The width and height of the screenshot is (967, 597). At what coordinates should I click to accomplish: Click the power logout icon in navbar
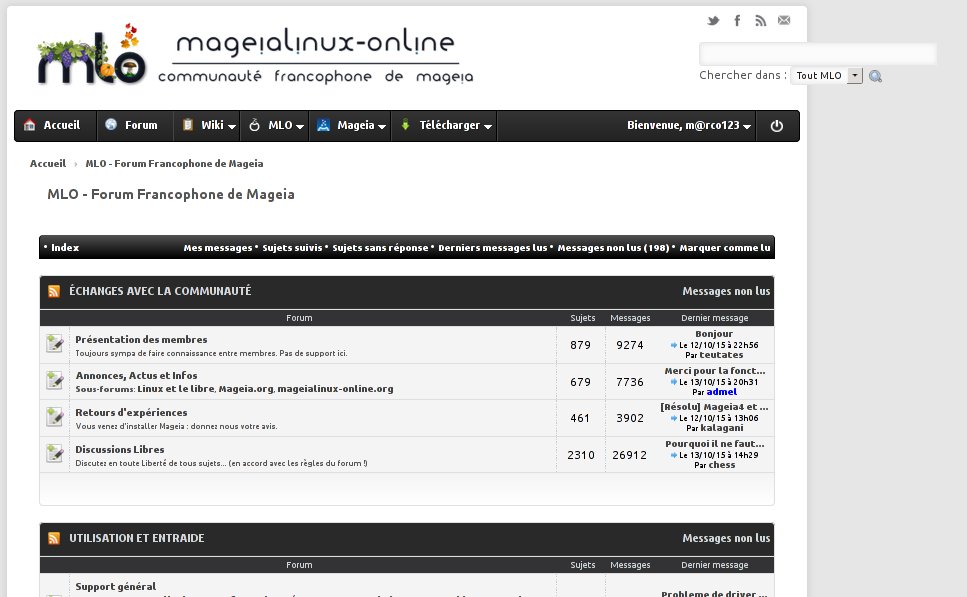[777, 126]
